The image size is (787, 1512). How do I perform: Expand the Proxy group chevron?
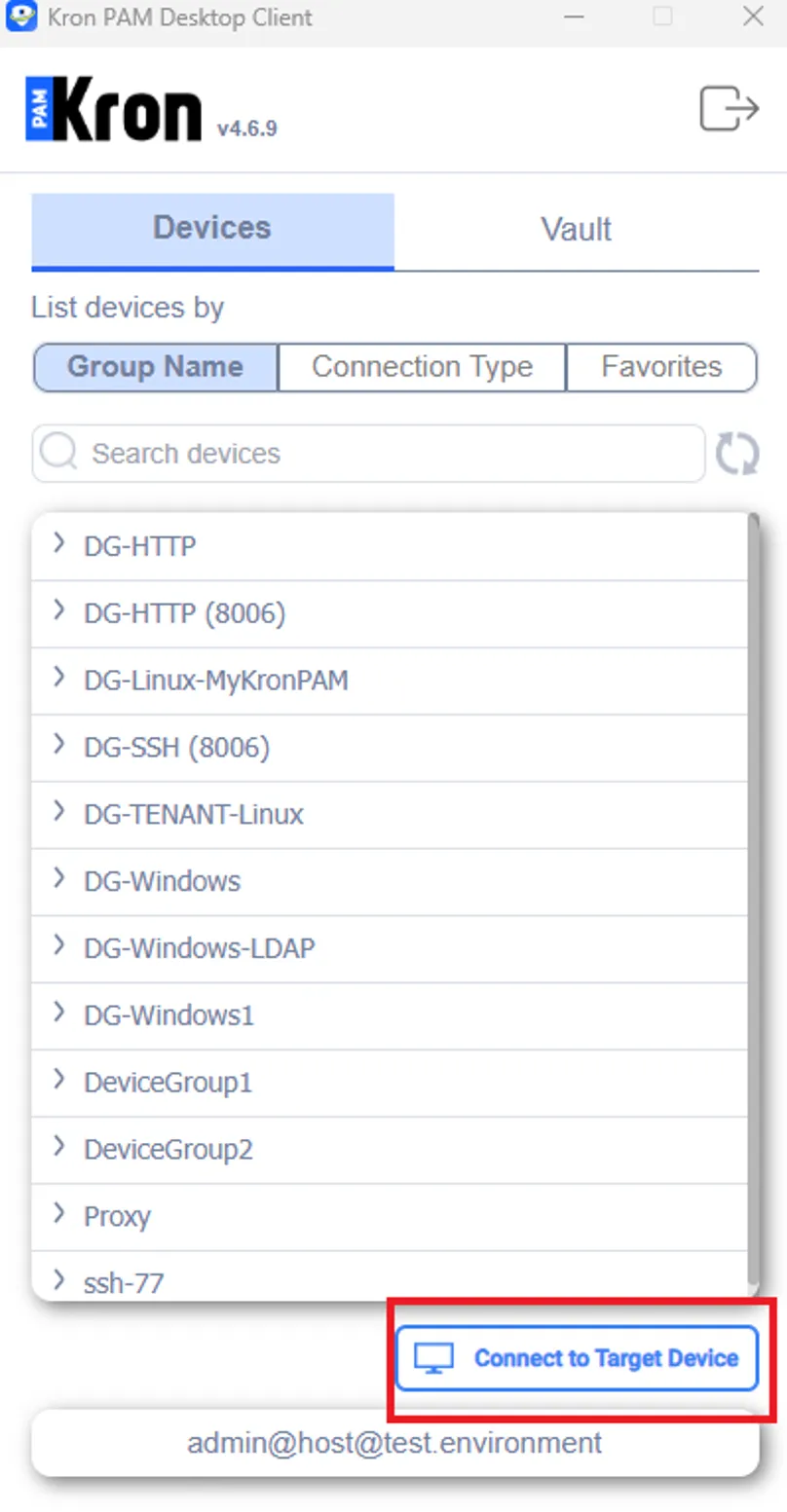(59, 1214)
